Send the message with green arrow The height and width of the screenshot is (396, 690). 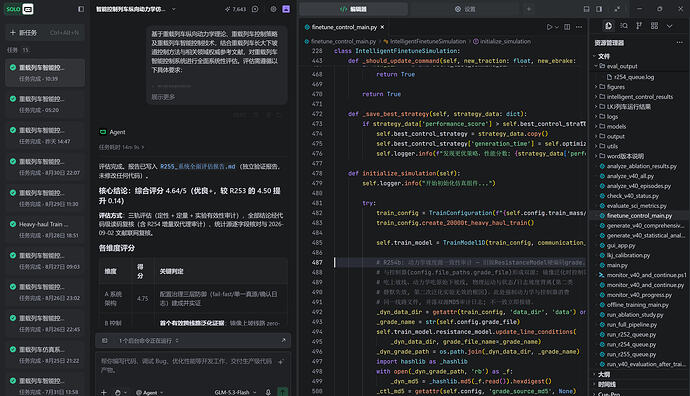click(x=283, y=392)
